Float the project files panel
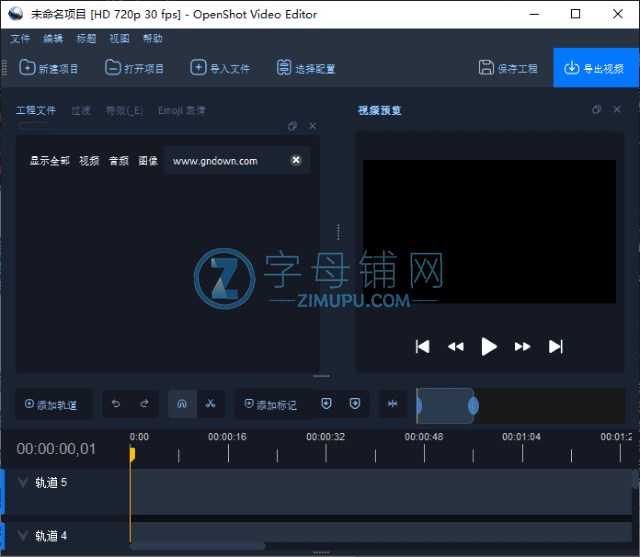 coord(292,126)
